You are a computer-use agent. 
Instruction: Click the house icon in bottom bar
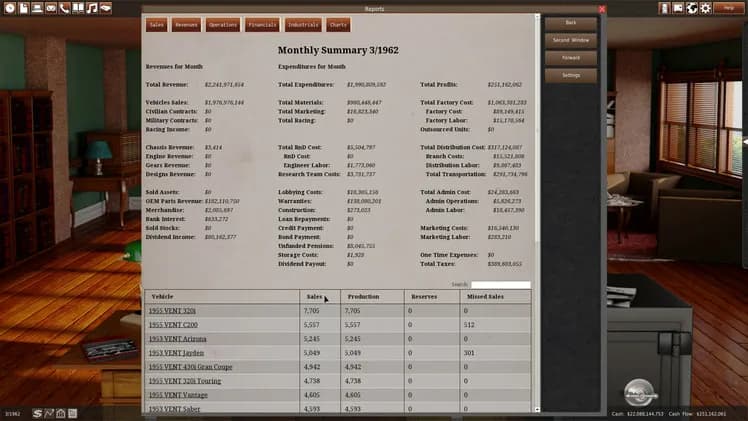pyautogui.click(x=61, y=413)
